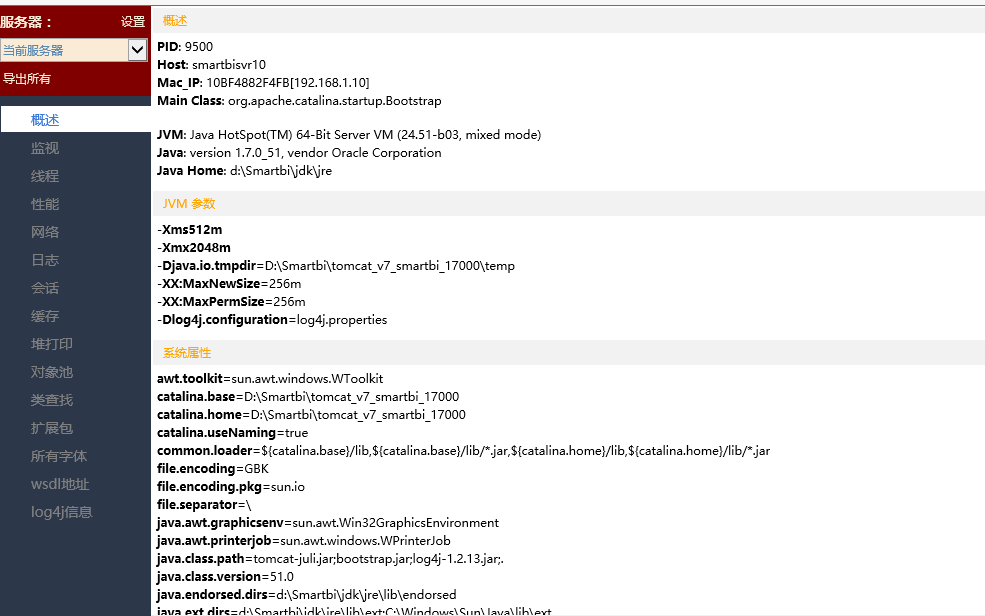Click the catalina.useNaming=true property
The height and width of the screenshot is (616, 985).
pos(232,433)
